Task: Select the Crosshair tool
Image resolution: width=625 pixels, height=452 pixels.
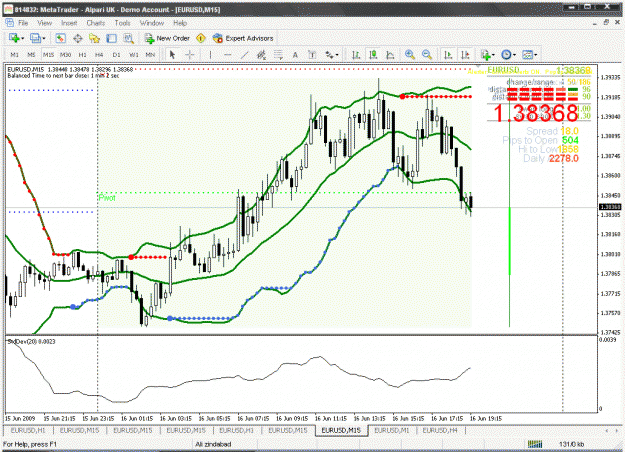Action: coord(189,55)
